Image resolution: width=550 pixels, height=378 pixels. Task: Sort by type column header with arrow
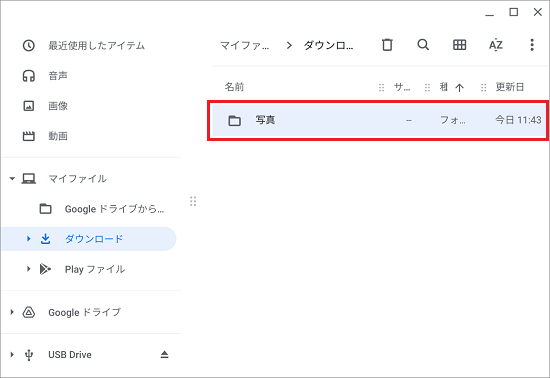452,87
